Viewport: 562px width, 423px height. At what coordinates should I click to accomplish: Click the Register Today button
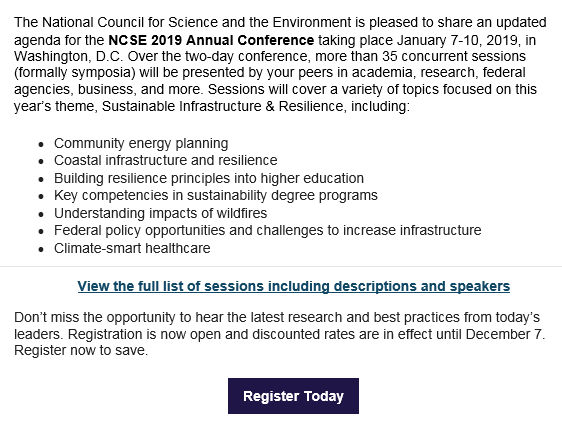pyautogui.click(x=293, y=396)
